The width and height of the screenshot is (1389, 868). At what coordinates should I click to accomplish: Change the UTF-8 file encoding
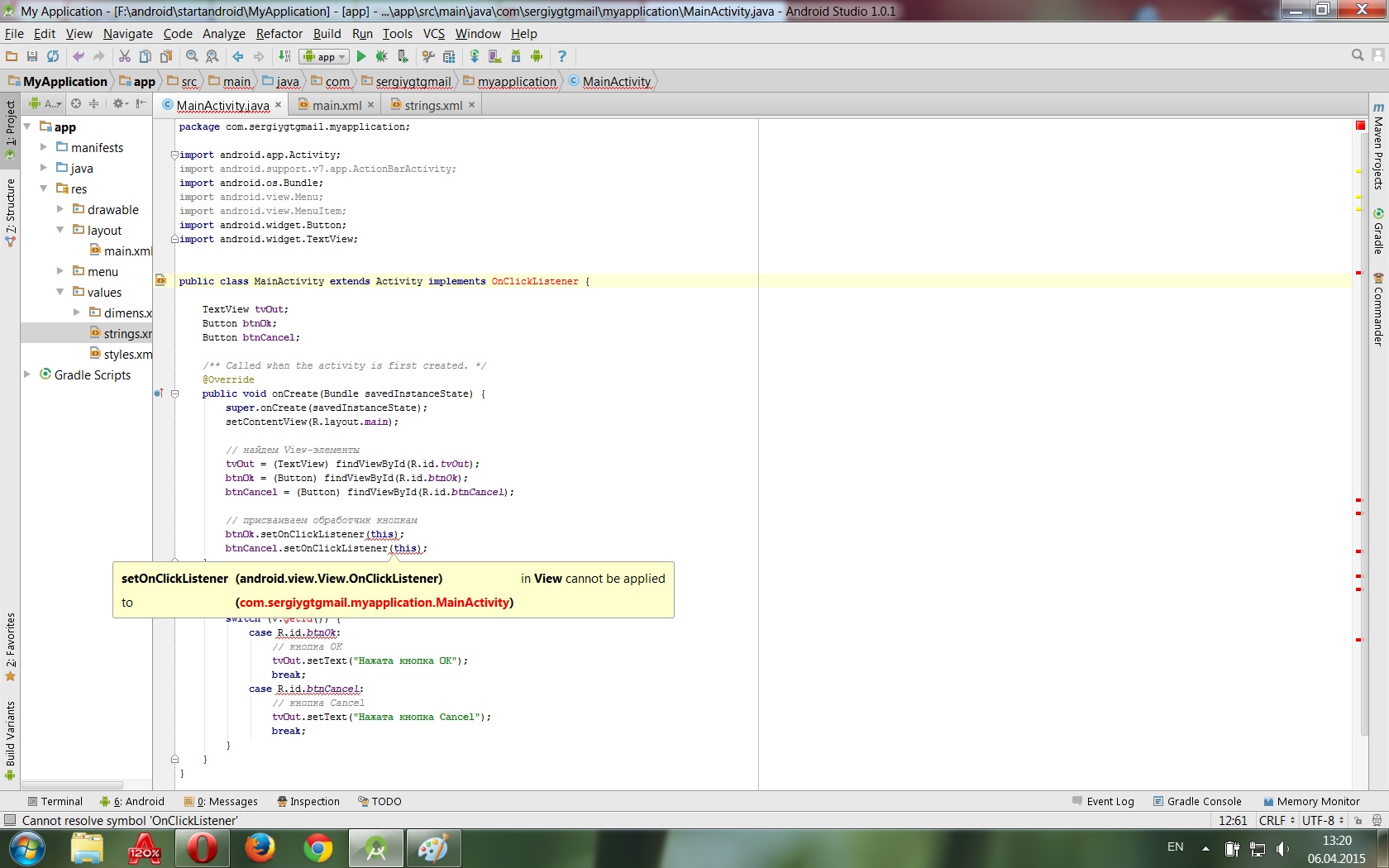(x=1323, y=821)
